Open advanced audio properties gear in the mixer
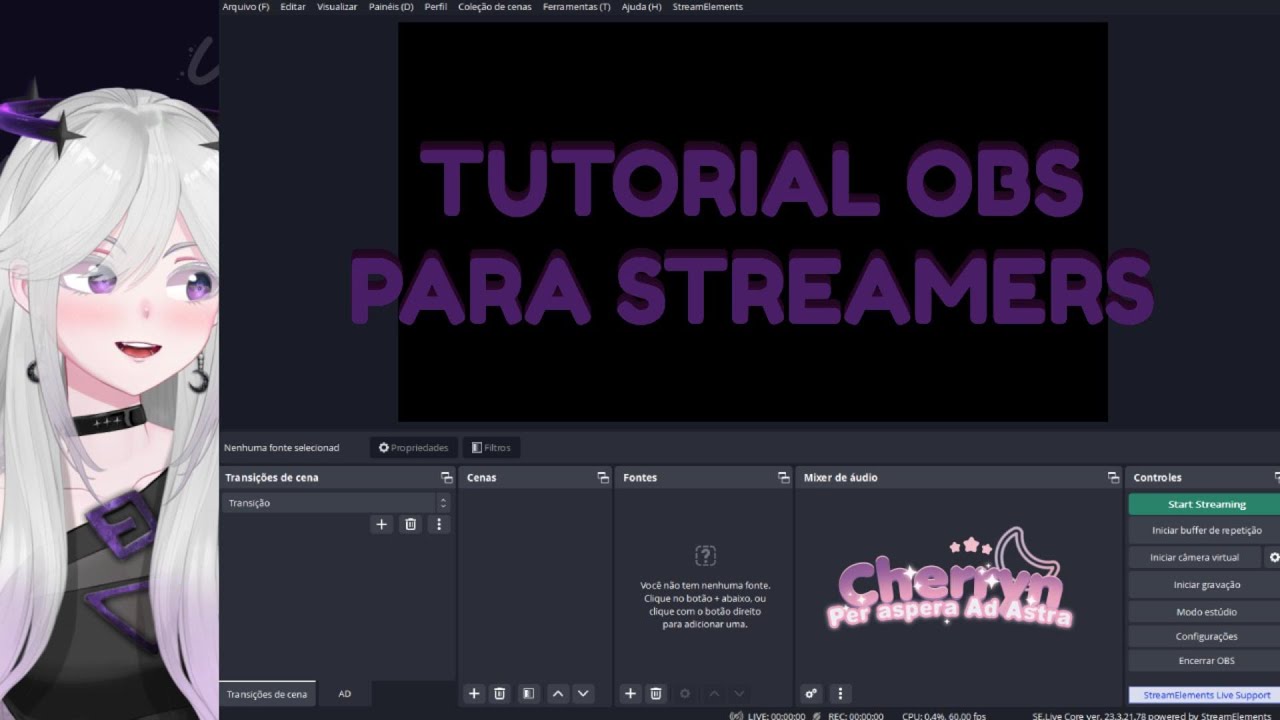This screenshot has height=720, width=1280. pyautogui.click(x=811, y=693)
